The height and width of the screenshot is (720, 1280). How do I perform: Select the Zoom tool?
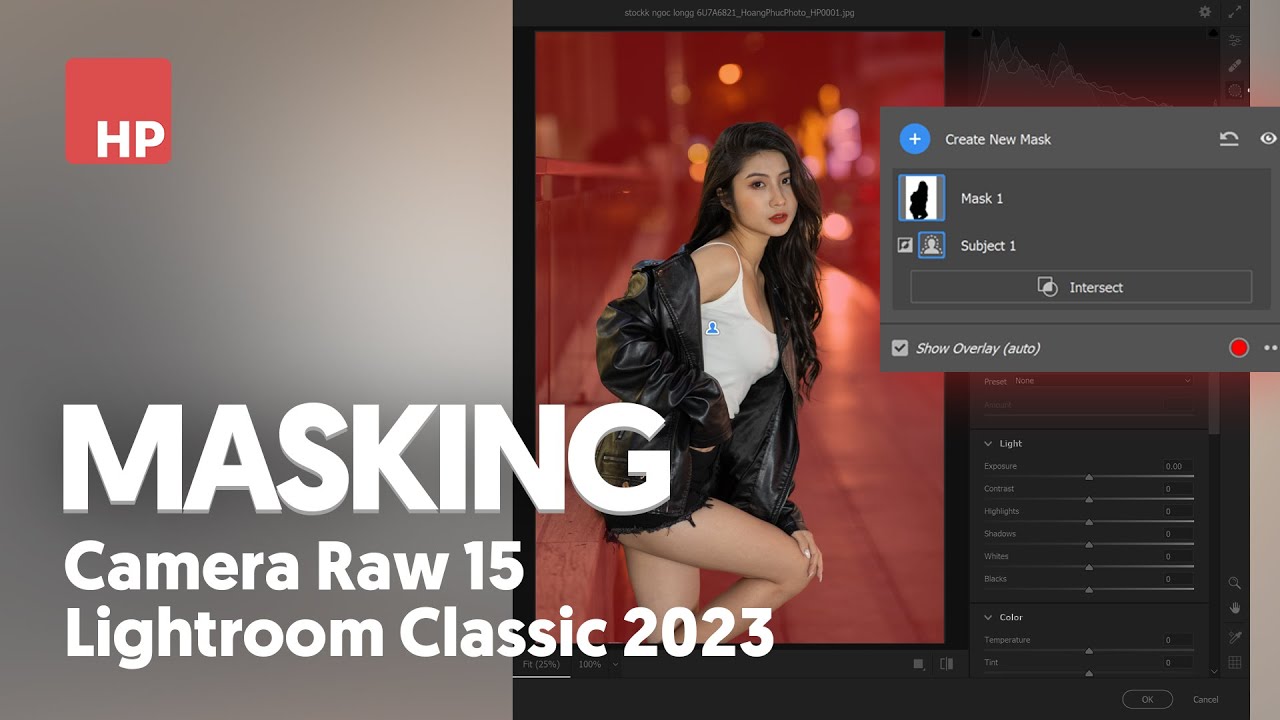tap(1234, 582)
